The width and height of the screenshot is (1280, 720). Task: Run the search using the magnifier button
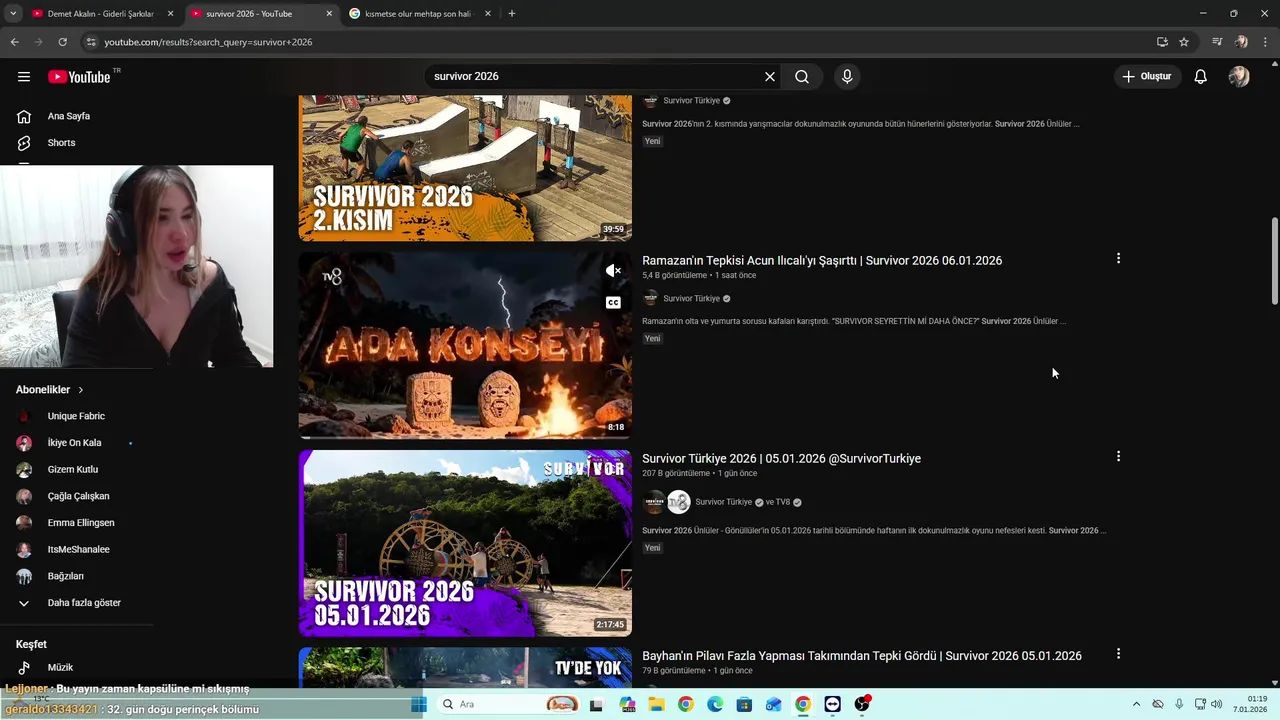tap(802, 77)
